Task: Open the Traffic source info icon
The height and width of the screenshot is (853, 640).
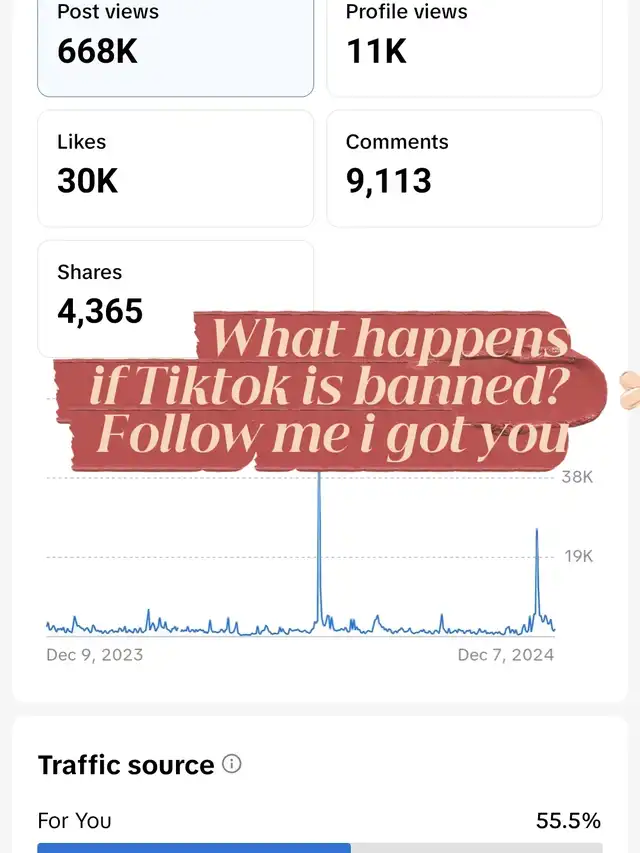Action: coord(232,764)
